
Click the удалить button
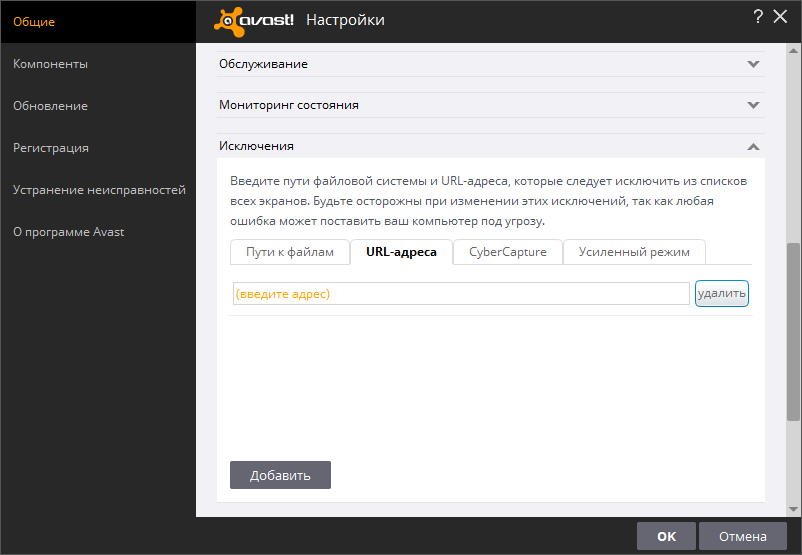tap(722, 294)
